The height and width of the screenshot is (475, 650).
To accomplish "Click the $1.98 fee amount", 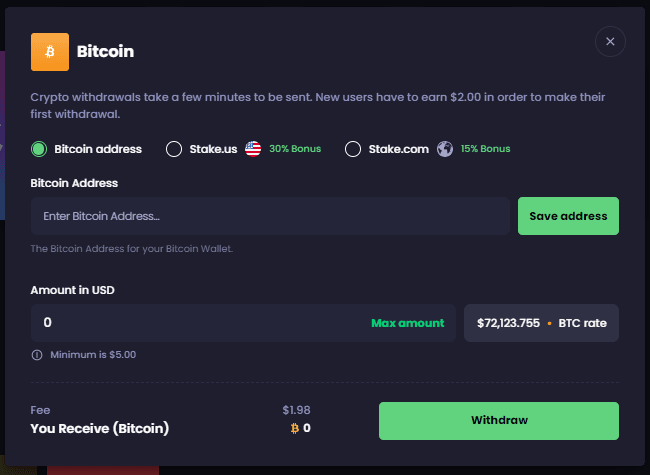I will tap(296, 410).
